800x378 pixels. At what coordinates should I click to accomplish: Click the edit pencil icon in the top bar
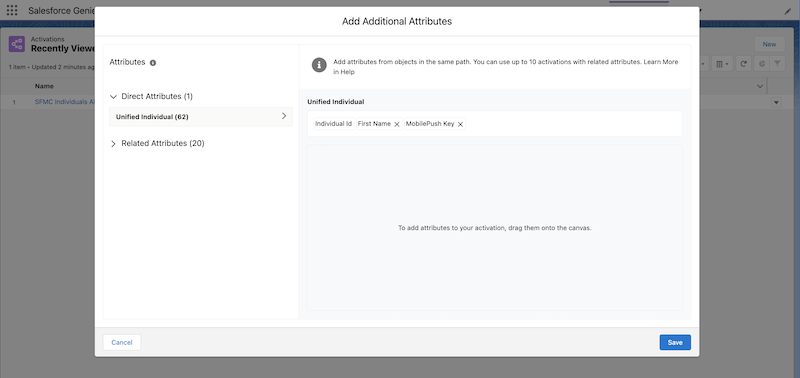pyautogui.click(x=788, y=11)
